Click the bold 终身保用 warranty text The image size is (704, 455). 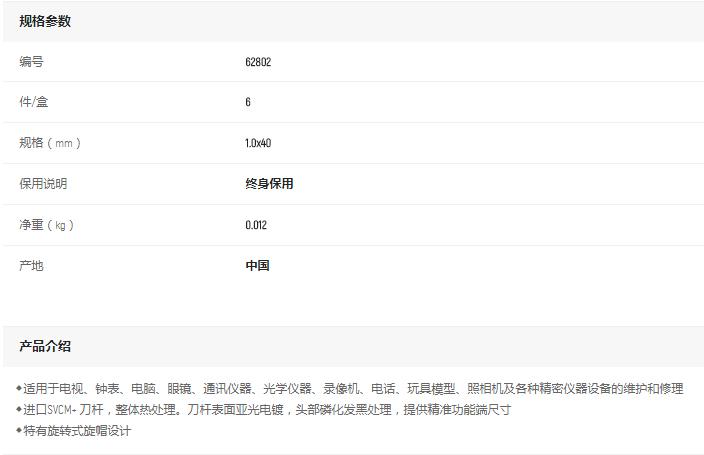[269, 184]
